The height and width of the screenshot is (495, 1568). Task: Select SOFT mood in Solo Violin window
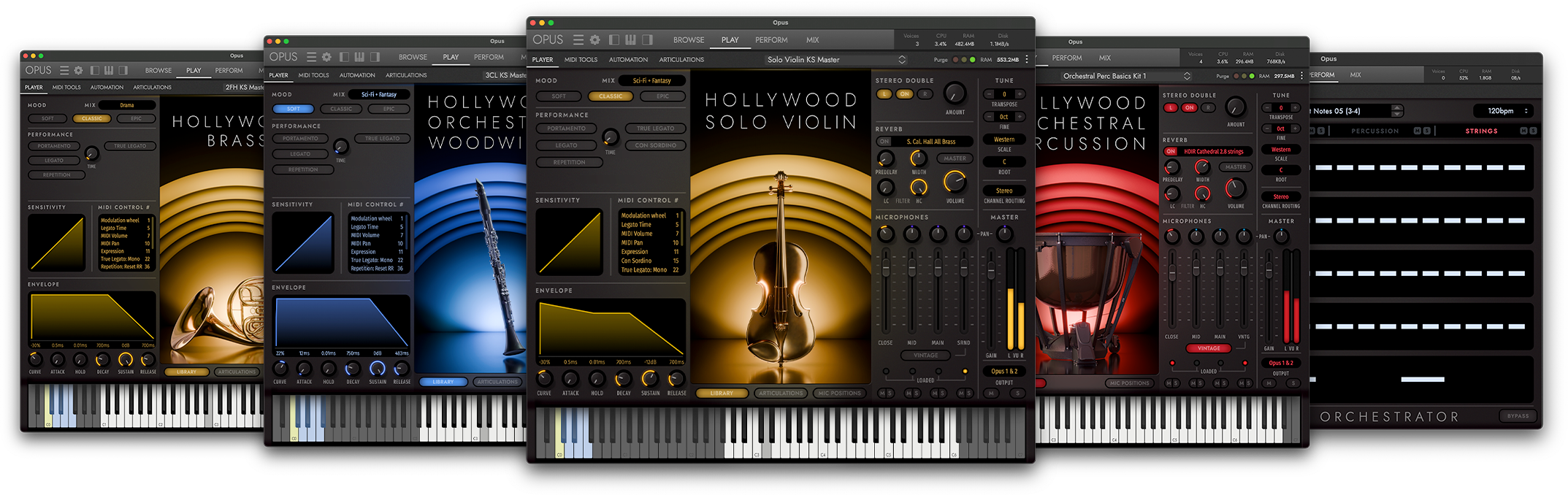[559, 96]
